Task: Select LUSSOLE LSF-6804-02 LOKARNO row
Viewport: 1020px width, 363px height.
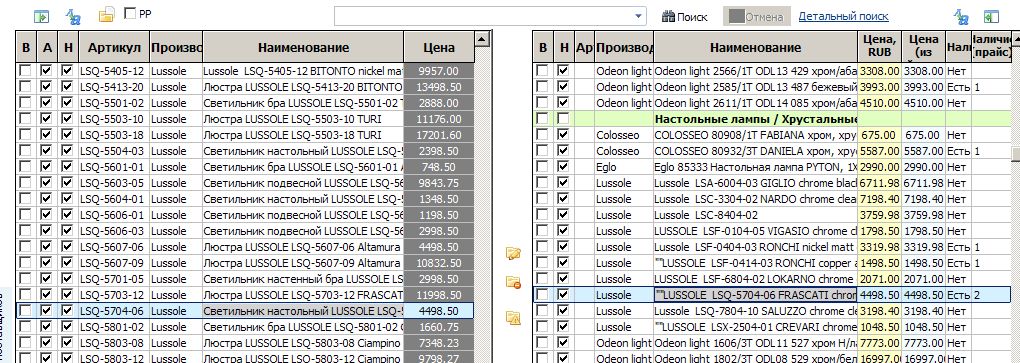Action: click(772, 279)
